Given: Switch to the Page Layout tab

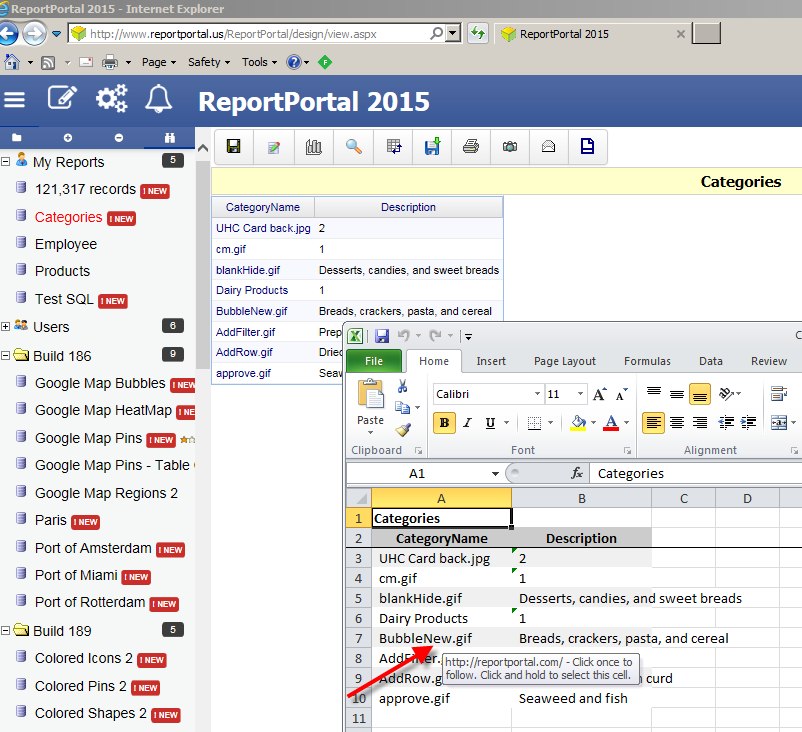Looking at the screenshot, I should [565, 361].
